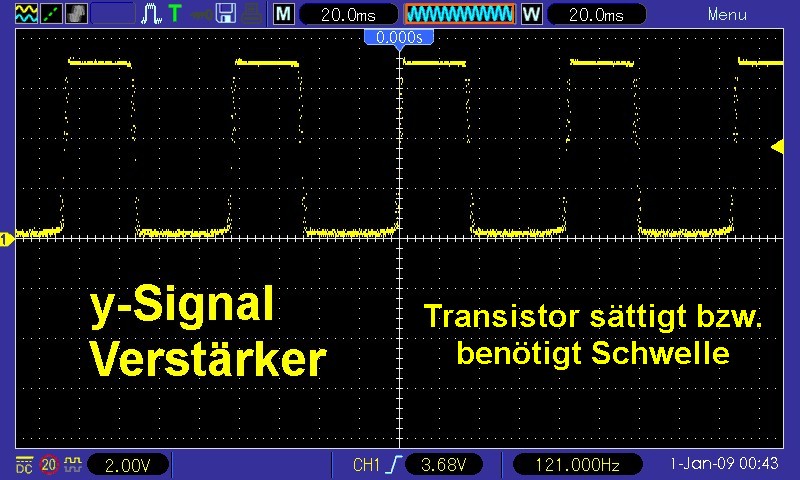Toggle the DC coupling indicator
Viewport: 800px width, 480px height.
[23, 465]
